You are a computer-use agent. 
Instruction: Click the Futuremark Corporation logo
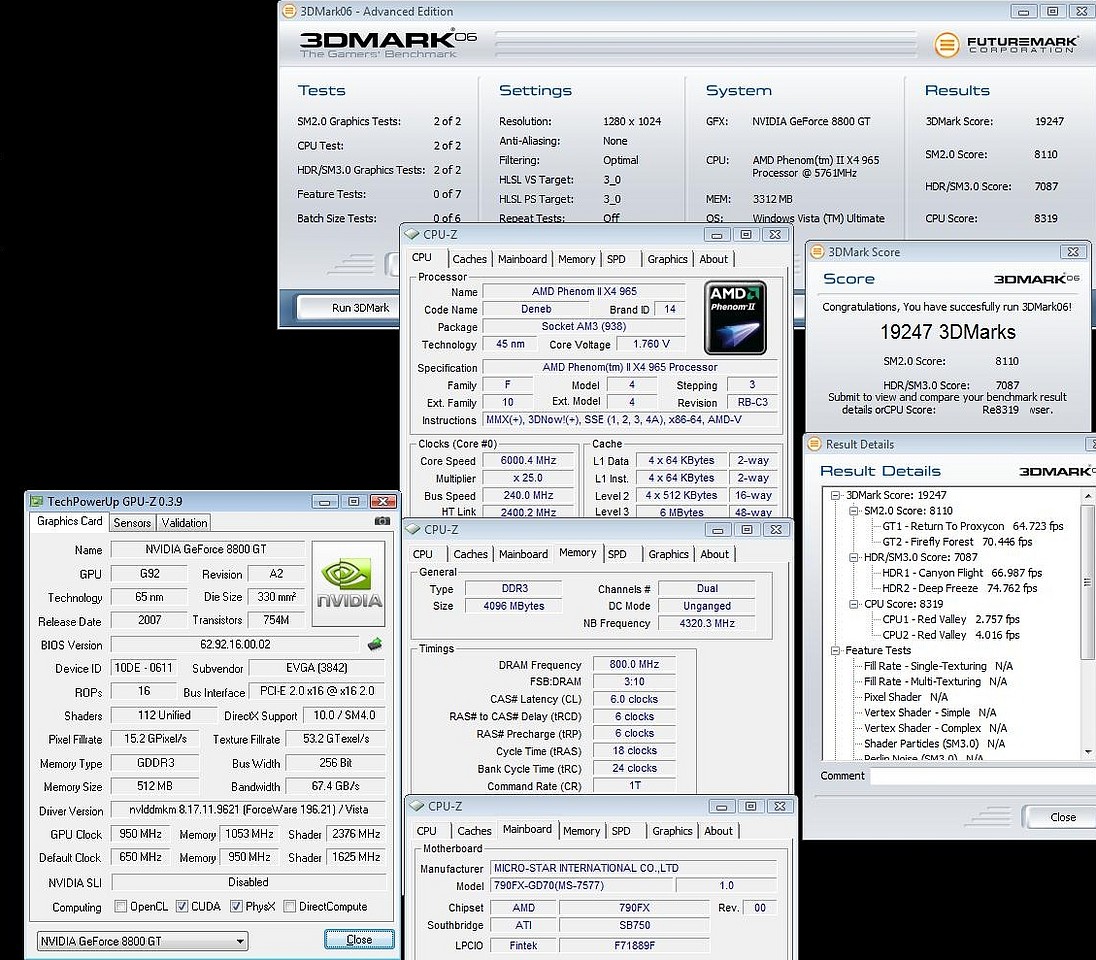point(1007,45)
